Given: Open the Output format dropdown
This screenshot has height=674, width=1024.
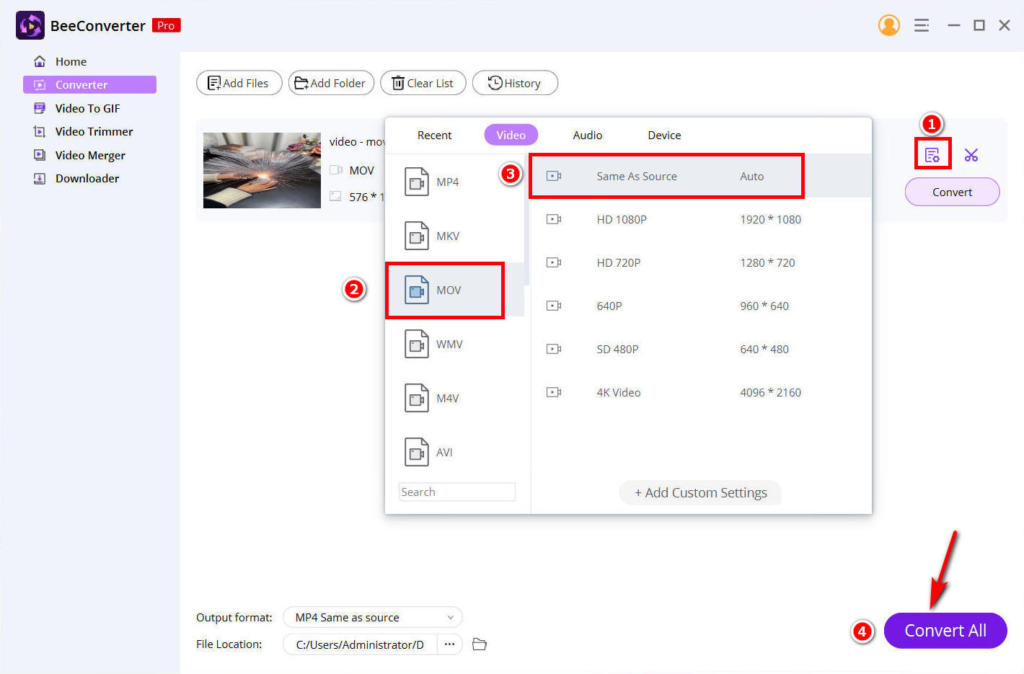Looking at the screenshot, I should coord(371,617).
